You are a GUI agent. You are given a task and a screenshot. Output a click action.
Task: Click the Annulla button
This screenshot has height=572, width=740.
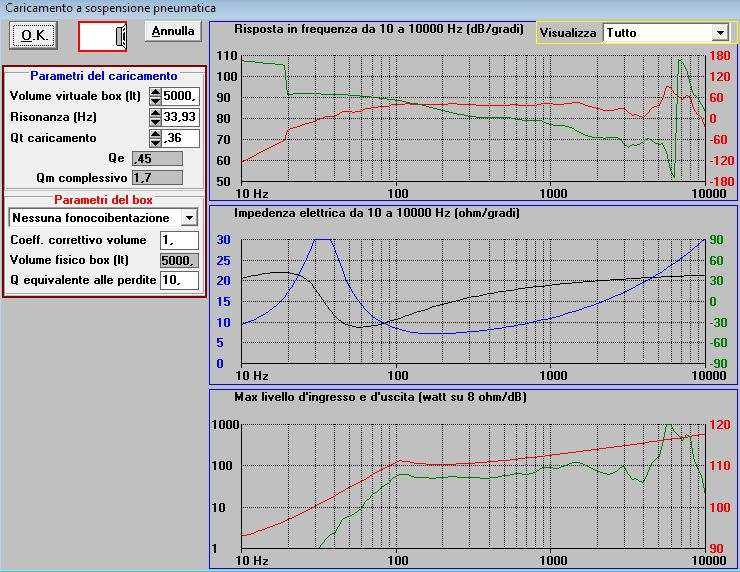(x=173, y=31)
